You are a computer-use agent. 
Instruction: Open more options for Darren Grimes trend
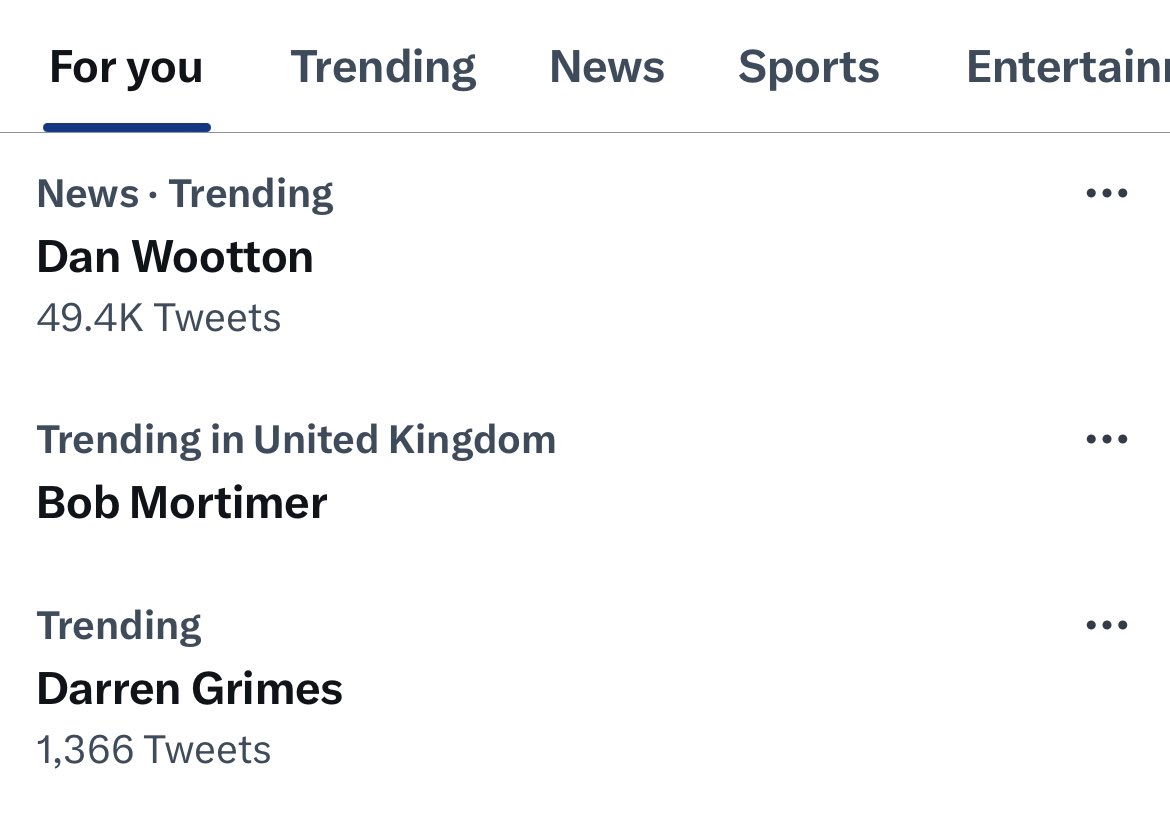(x=1106, y=625)
